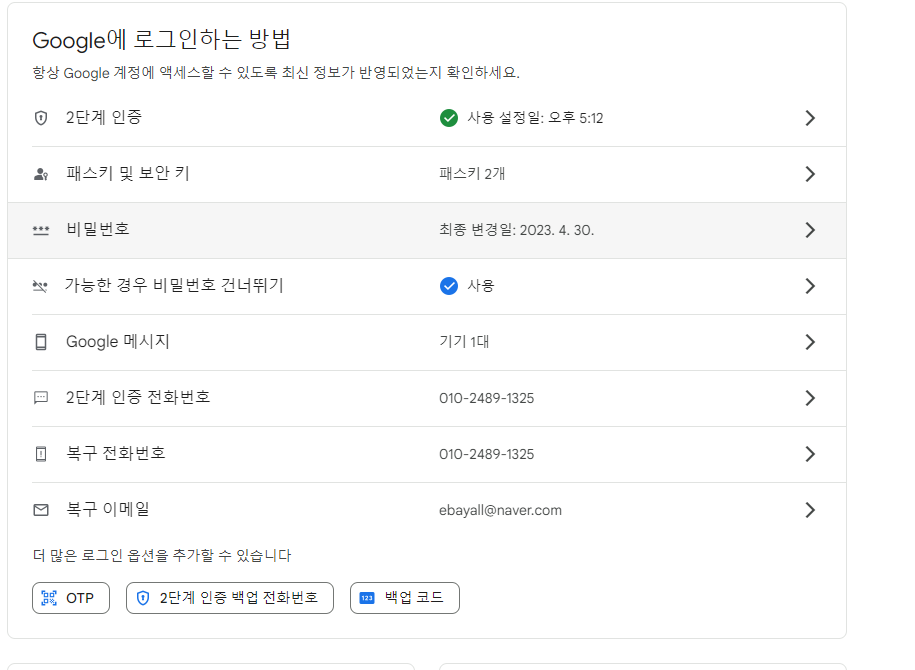Add 2단계 인증 백업 전화번호 option

pos(230,598)
